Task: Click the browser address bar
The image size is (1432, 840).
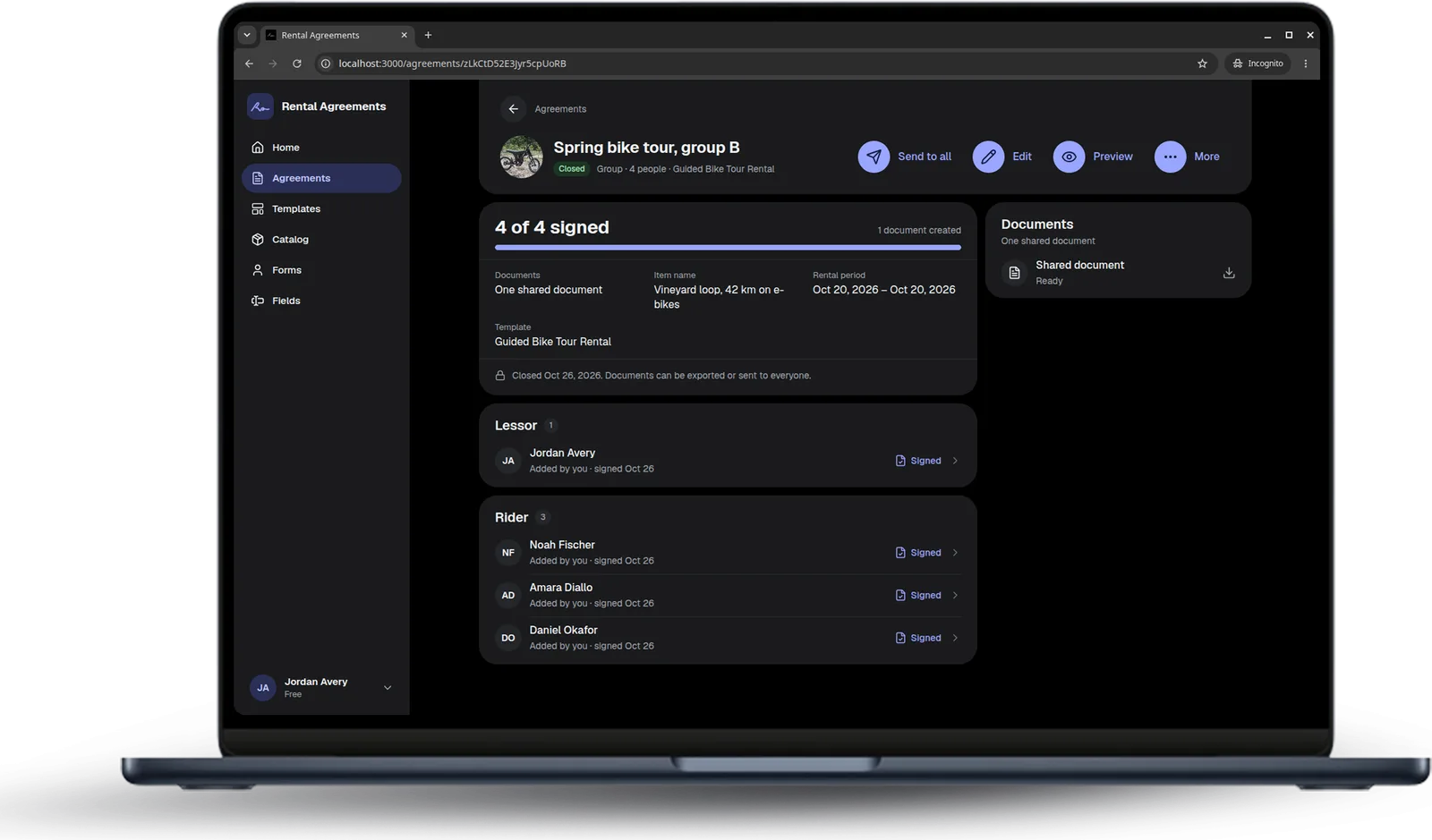Action: [765, 64]
